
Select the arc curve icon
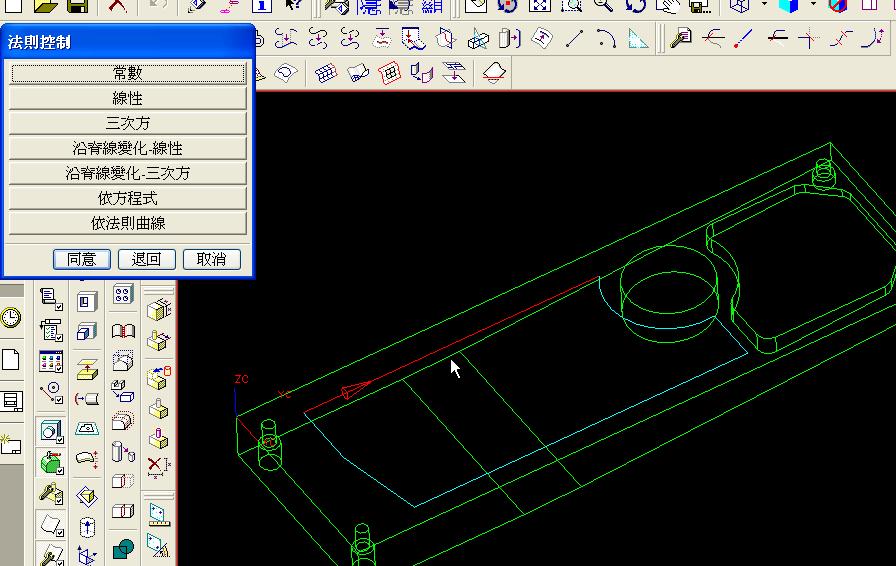606,39
